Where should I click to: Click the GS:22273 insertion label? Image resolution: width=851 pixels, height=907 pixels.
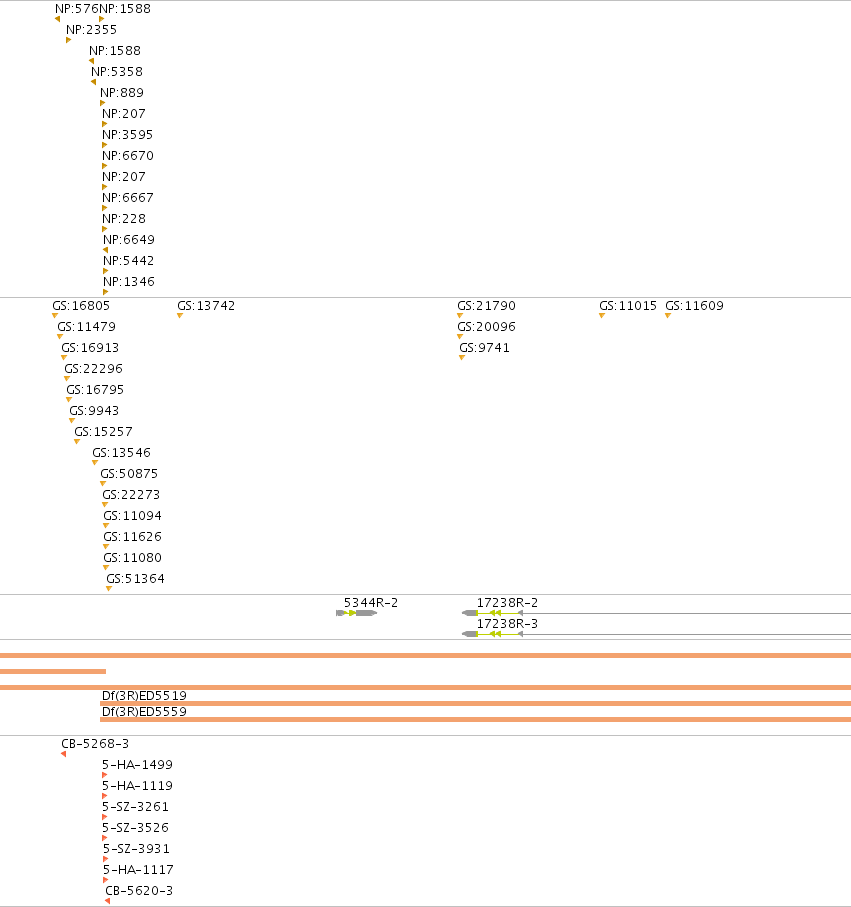tap(131, 495)
